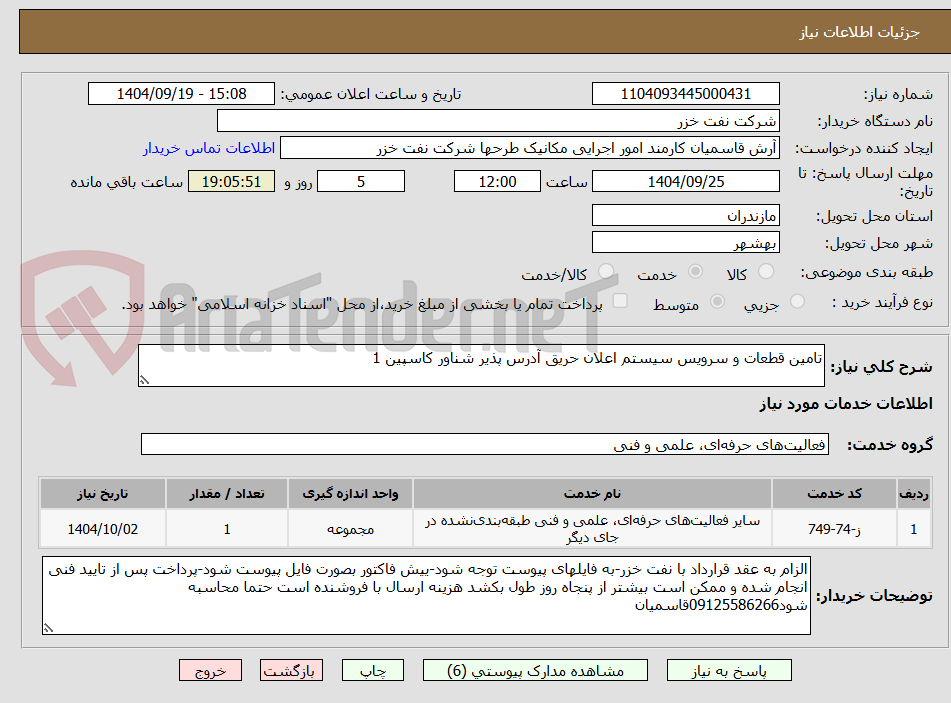
Task: Click the شماره نیاز number field
Action: [686, 93]
